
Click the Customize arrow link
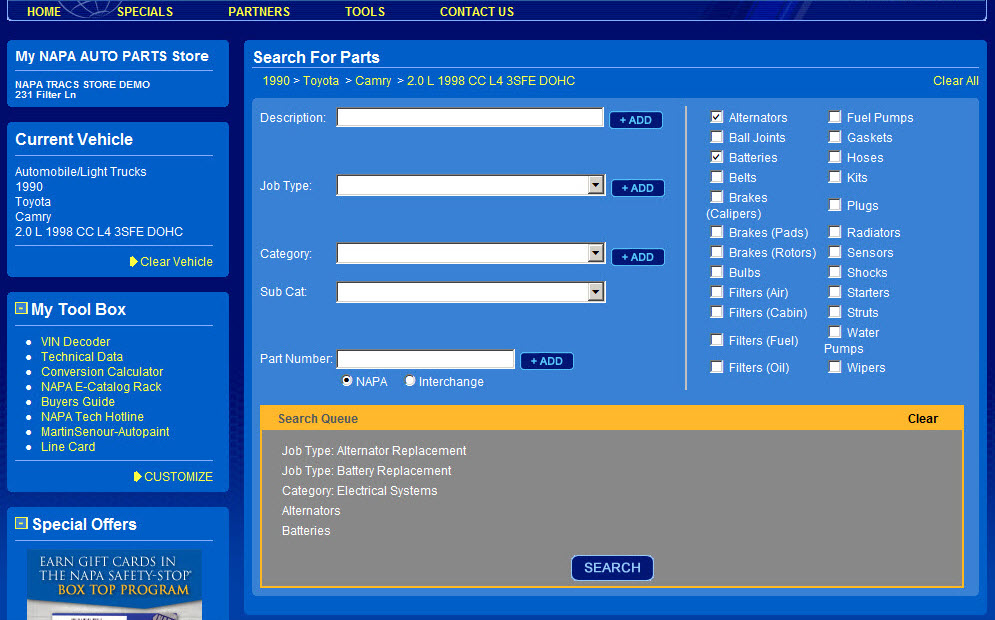pyautogui.click(x=173, y=477)
